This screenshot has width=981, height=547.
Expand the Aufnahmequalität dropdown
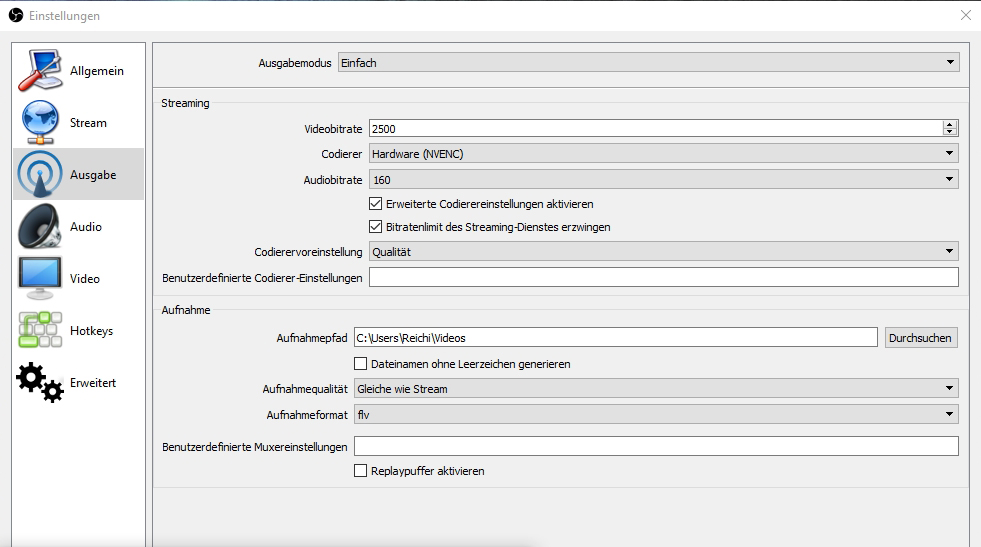656,388
